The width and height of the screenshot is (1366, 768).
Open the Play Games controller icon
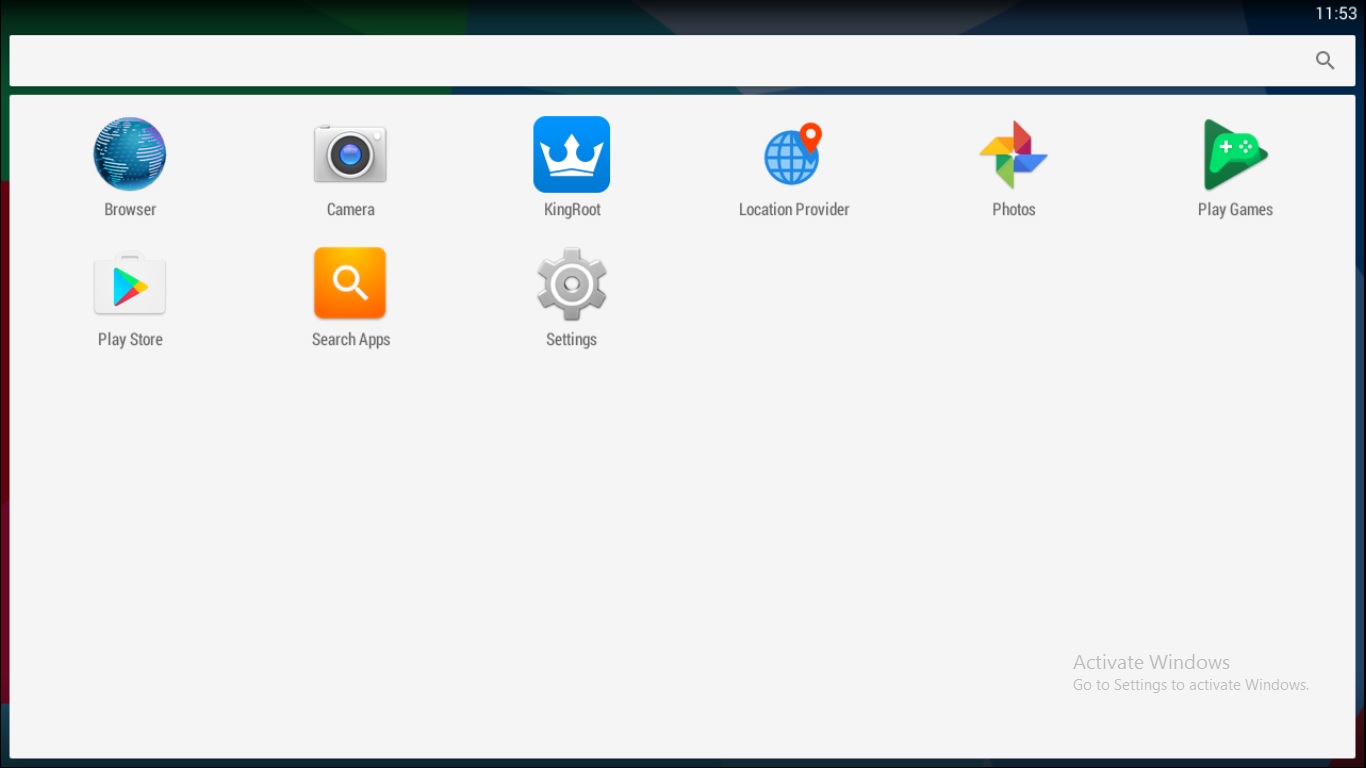(1235, 155)
